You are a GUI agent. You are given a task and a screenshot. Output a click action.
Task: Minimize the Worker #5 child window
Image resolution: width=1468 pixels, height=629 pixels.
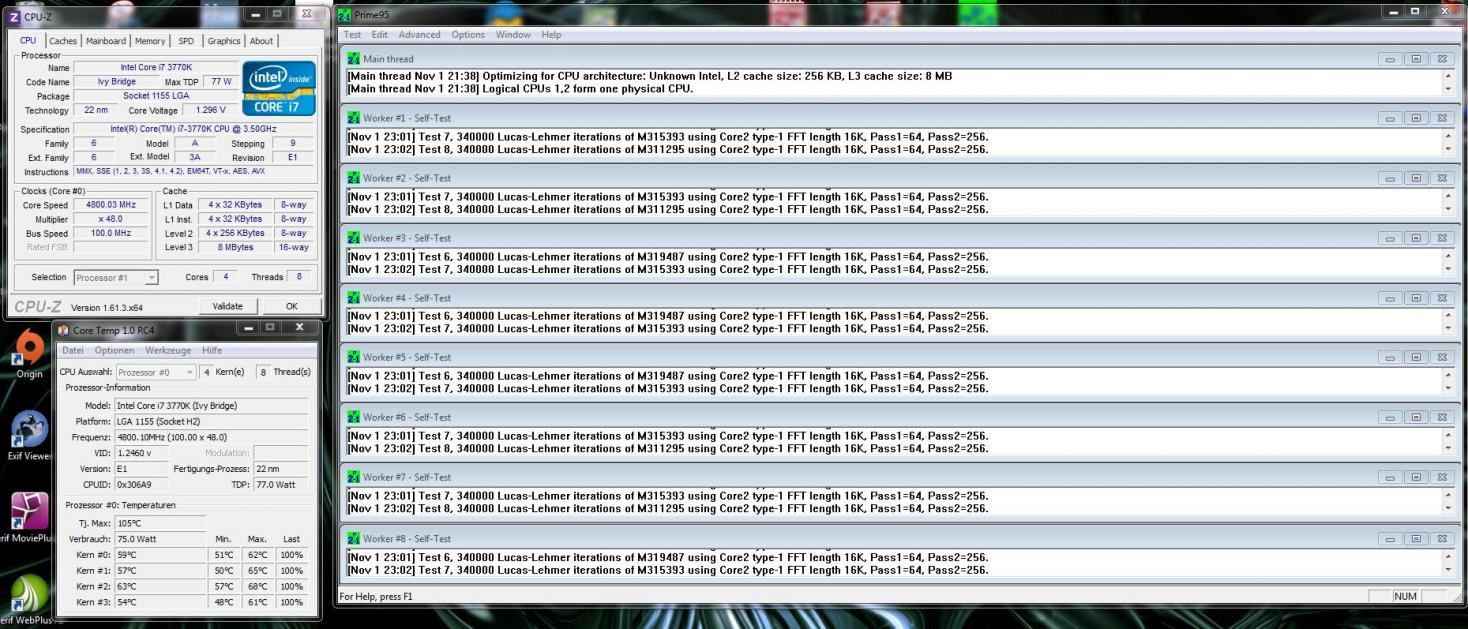(1392, 357)
